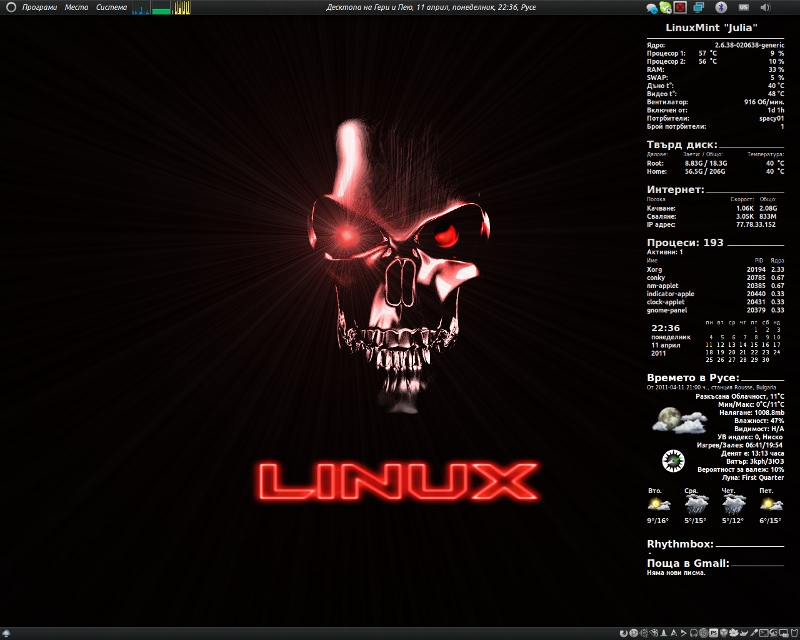
Task: Launch Firefox from the bottom panel
Action: [x=623, y=633]
